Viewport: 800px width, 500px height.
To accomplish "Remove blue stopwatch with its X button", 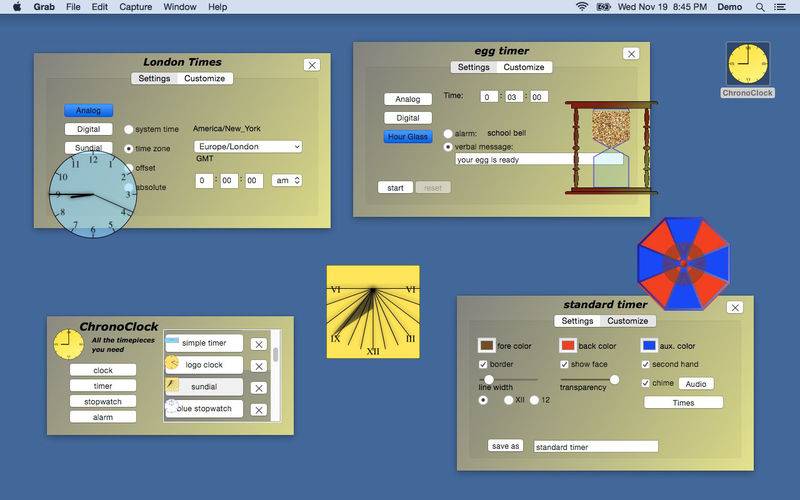I will coord(259,410).
